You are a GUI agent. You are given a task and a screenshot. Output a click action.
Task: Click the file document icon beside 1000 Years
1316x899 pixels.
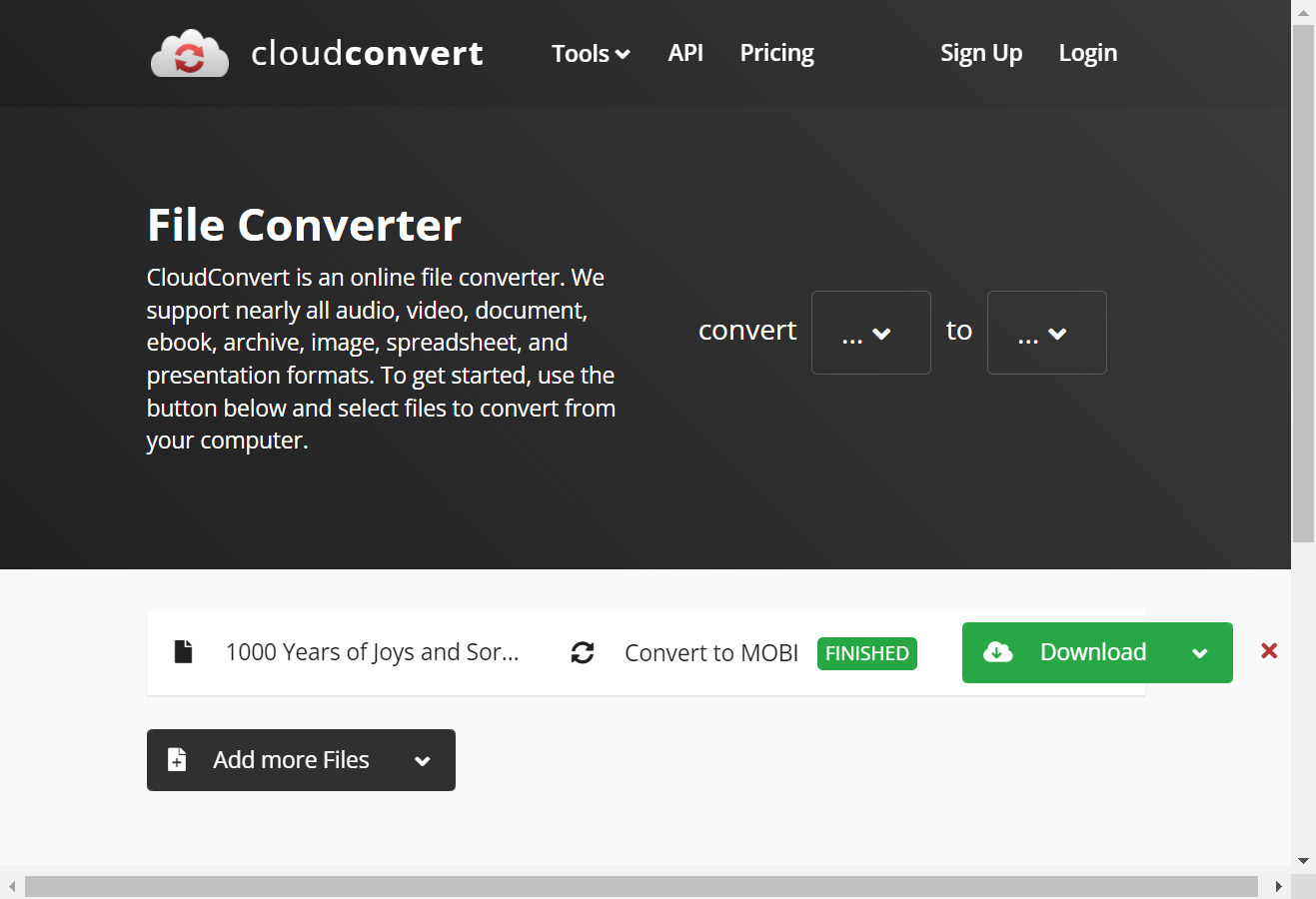click(183, 651)
